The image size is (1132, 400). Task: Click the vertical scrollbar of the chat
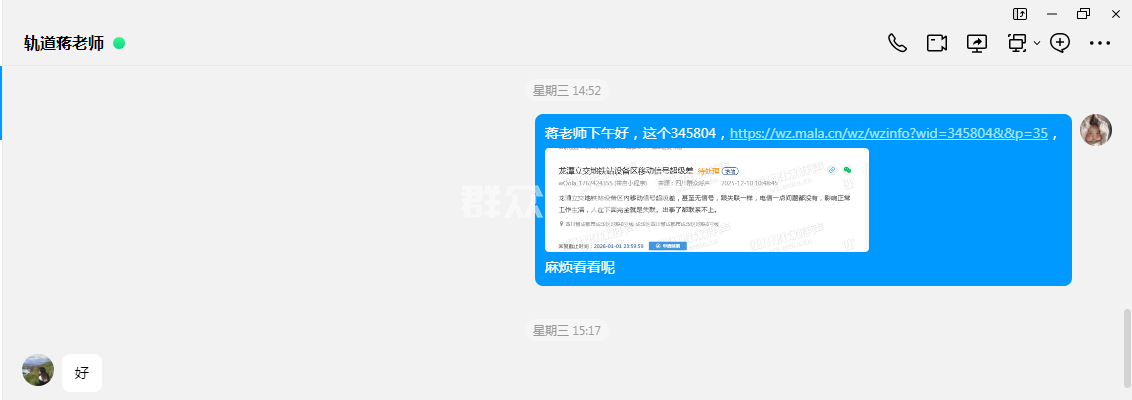(x=1127, y=345)
